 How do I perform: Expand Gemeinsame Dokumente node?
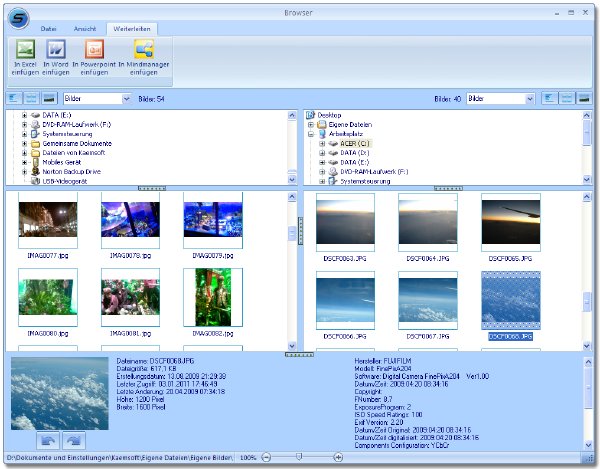click(x=24, y=143)
